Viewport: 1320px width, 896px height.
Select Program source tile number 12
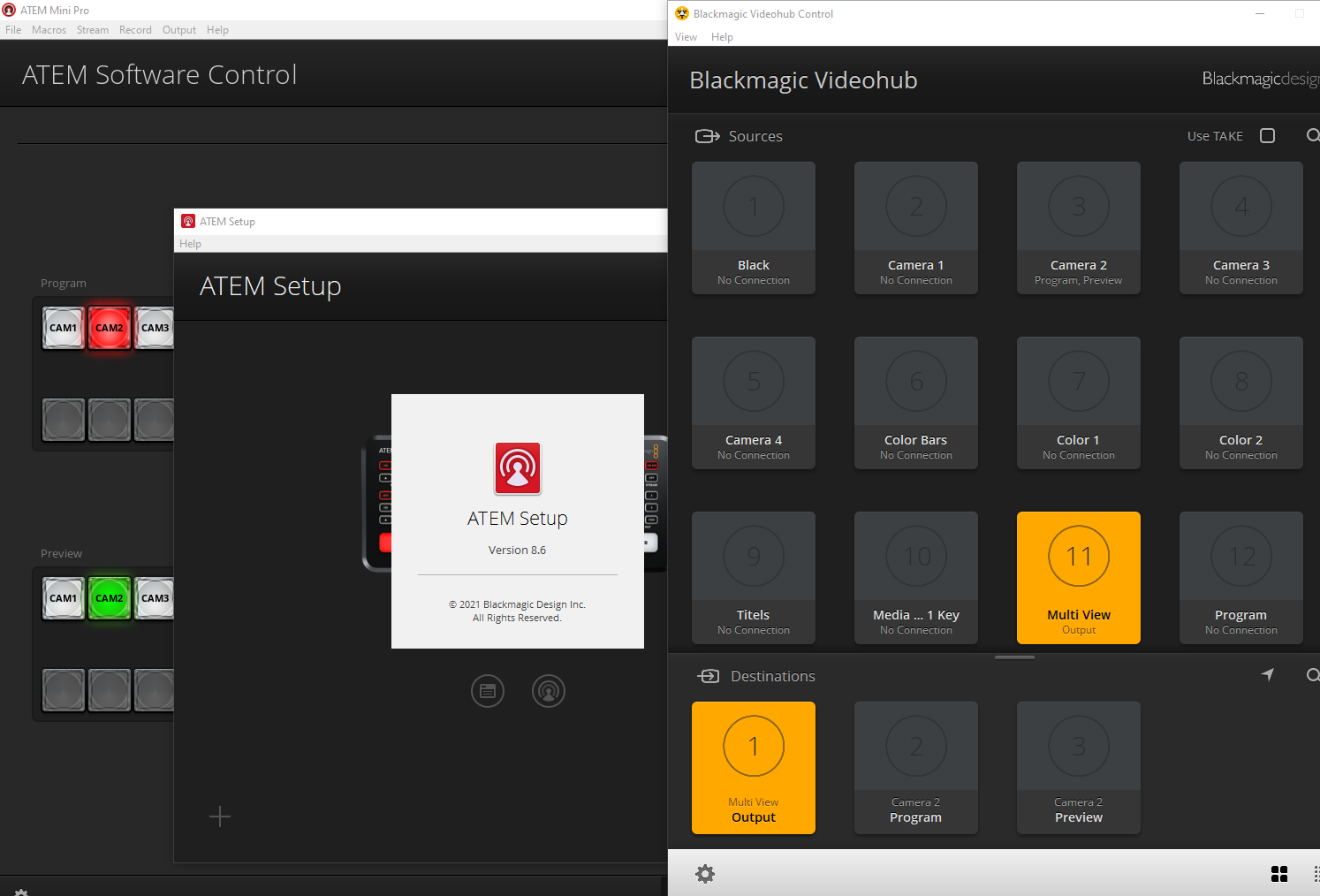(x=1241, y=578)
